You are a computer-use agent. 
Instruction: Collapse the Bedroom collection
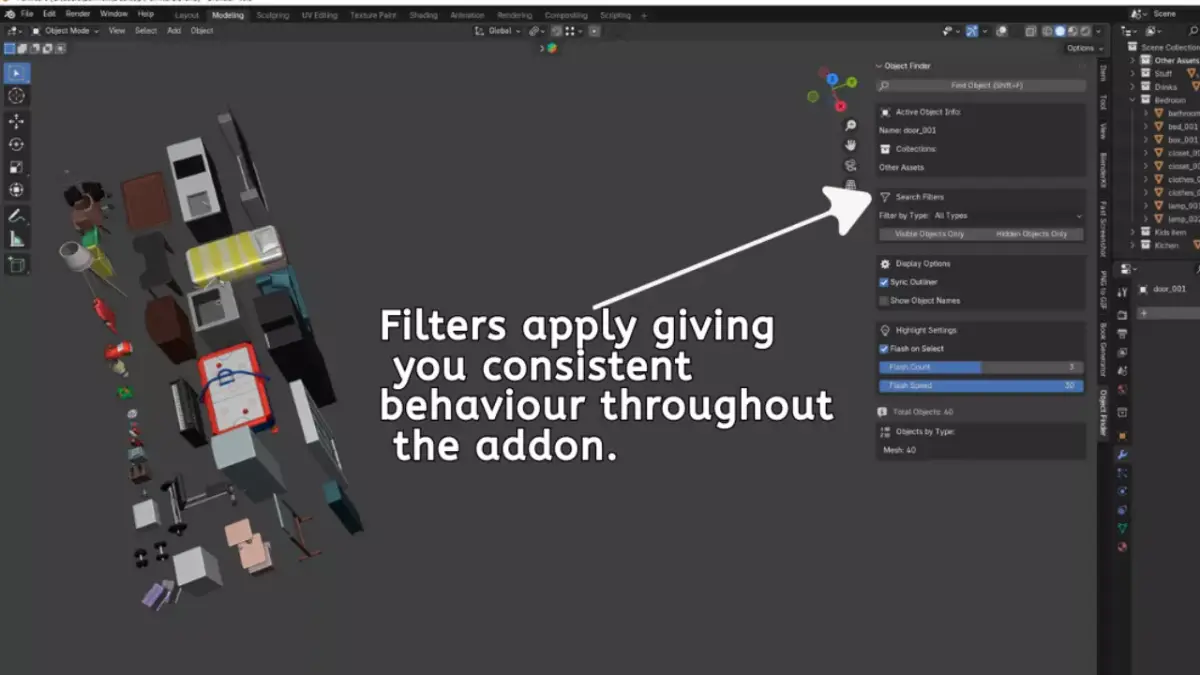click(x=1134, y=100)
